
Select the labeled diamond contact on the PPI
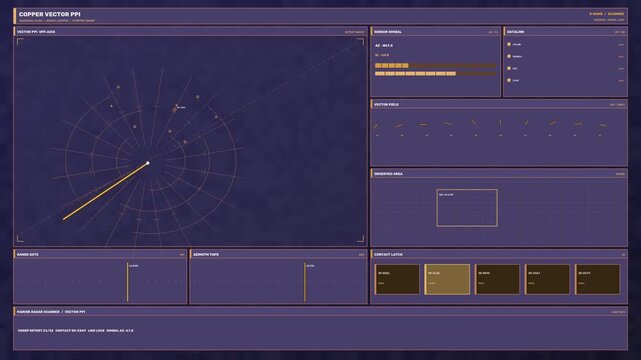pyautogui.click(x=175, y=110)
